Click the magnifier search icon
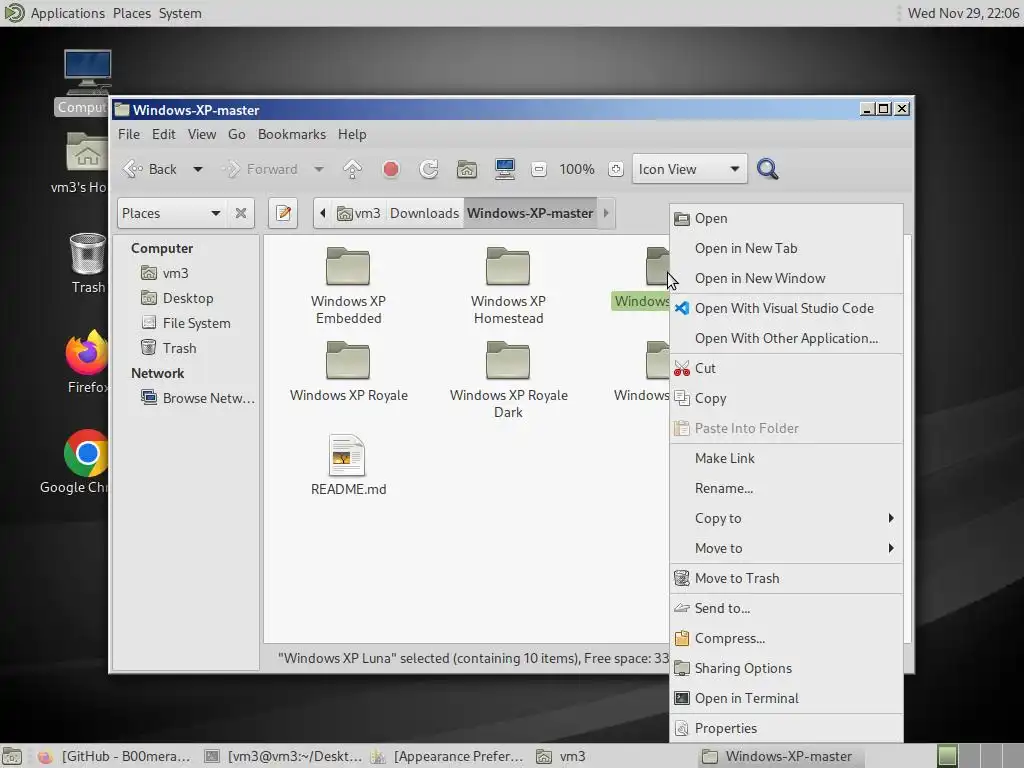1024x768 pixels. [x=767, y=169]
